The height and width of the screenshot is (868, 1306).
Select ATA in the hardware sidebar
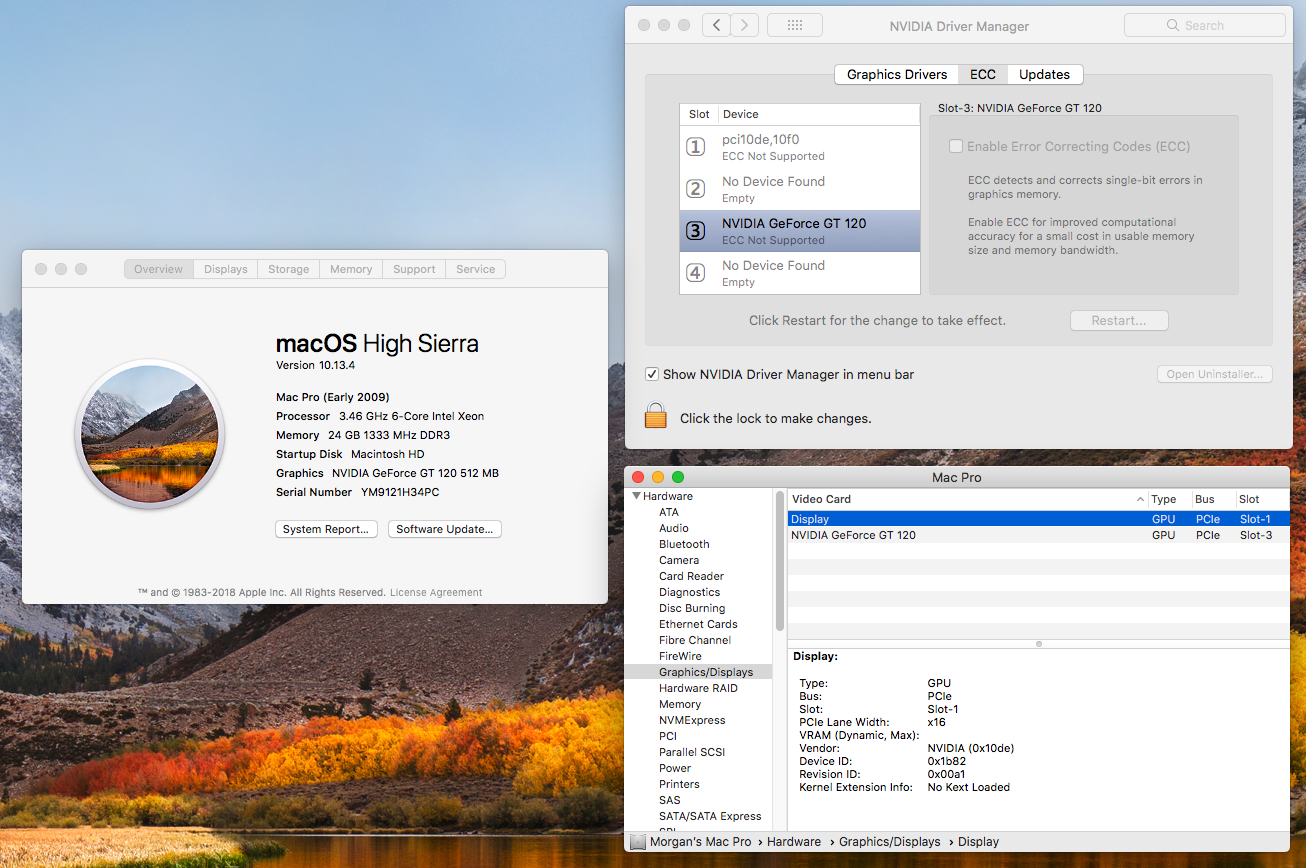point(668,512)
